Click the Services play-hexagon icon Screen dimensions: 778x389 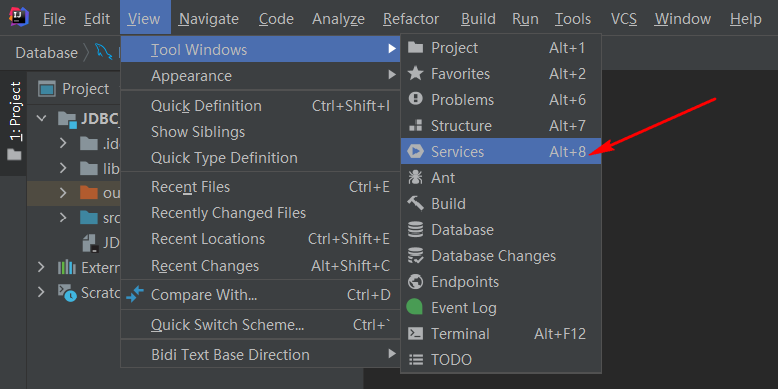point(415,151)
